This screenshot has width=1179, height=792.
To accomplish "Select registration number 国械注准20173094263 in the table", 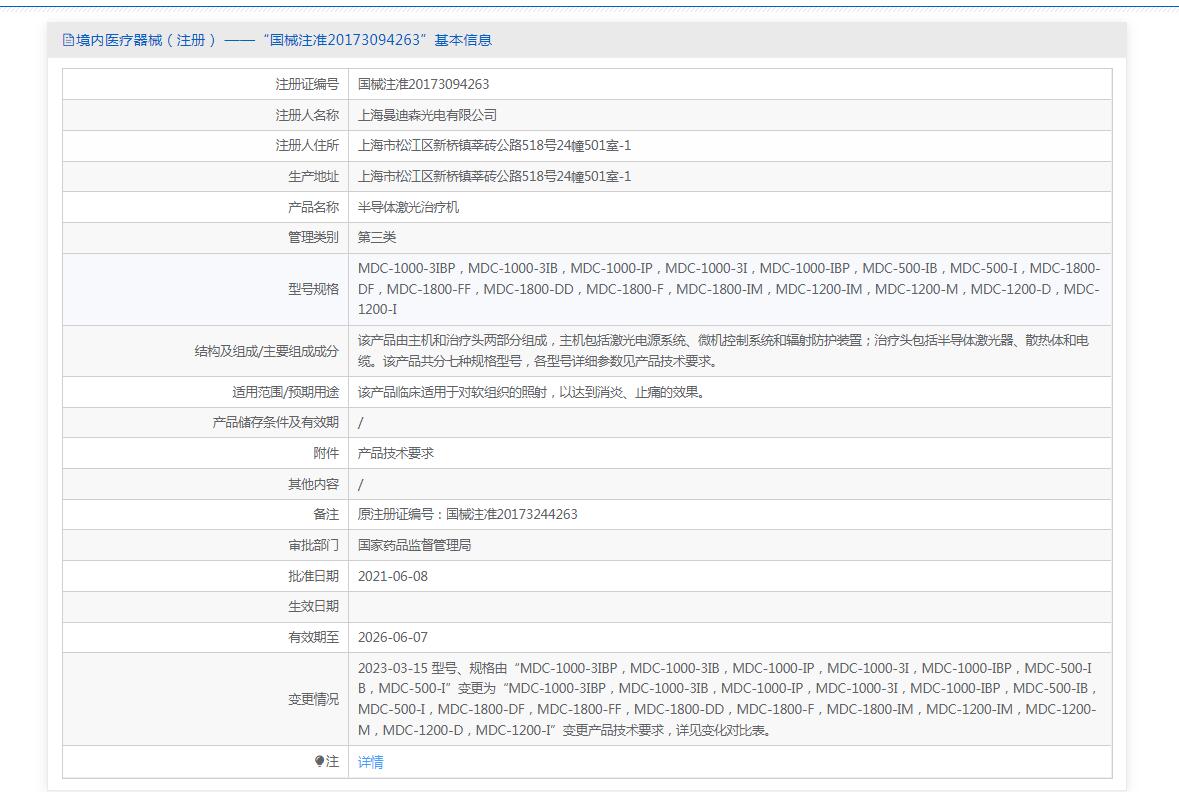I will [423, 84].
